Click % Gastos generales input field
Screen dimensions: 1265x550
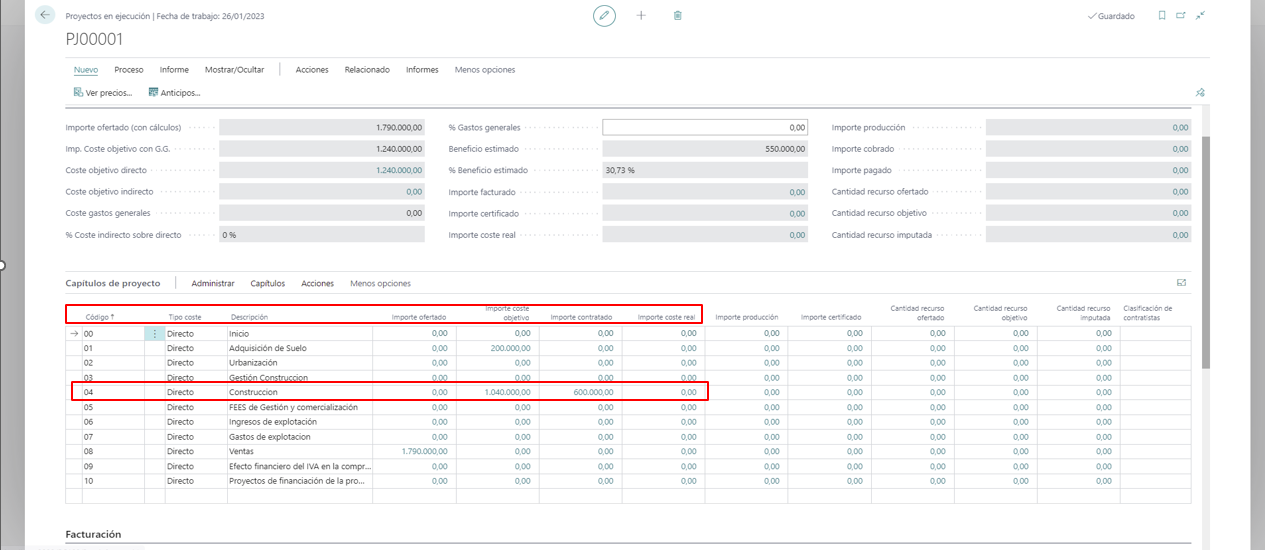click(706, 127)
